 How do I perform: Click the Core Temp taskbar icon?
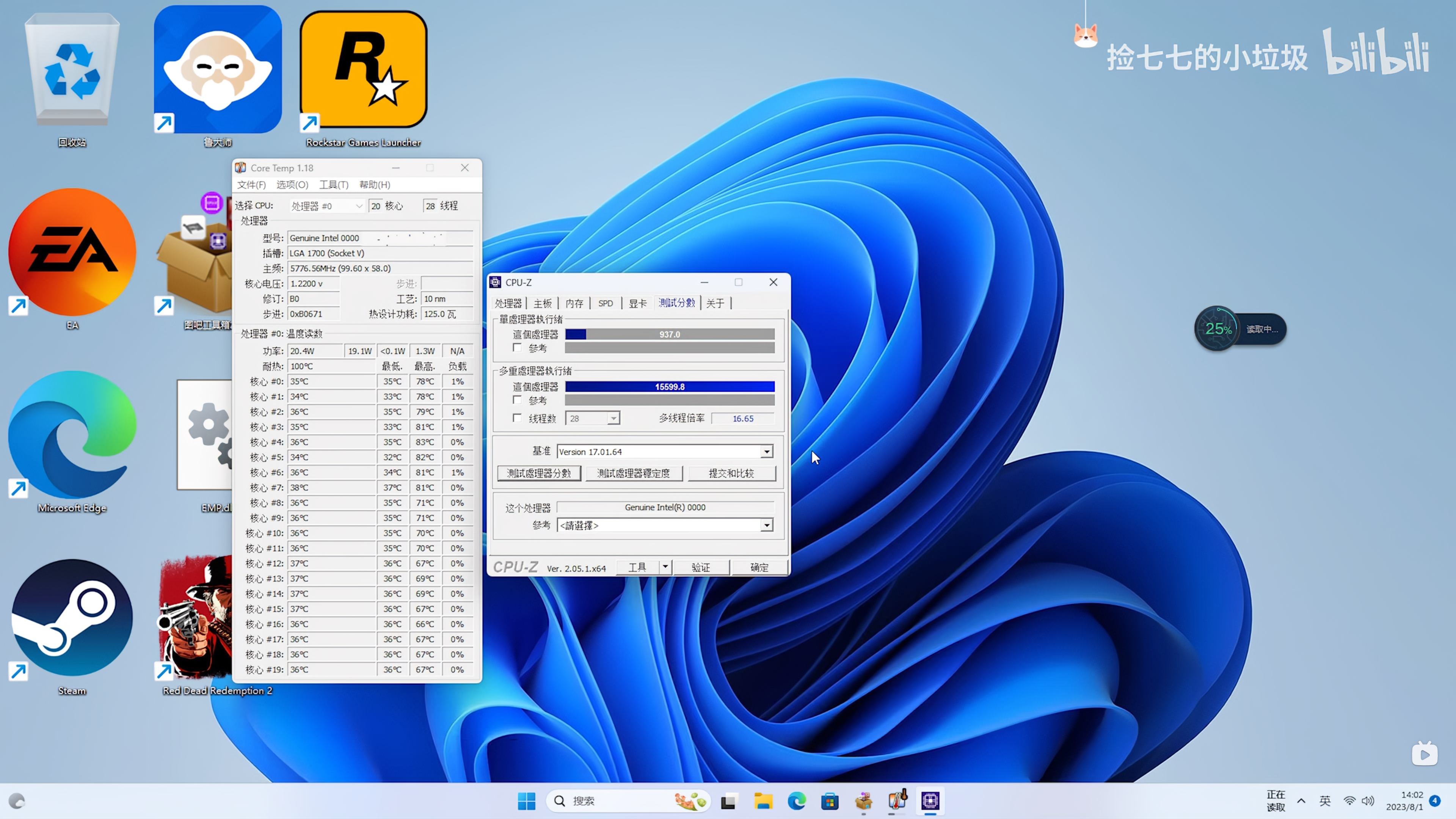coord(897,801)
